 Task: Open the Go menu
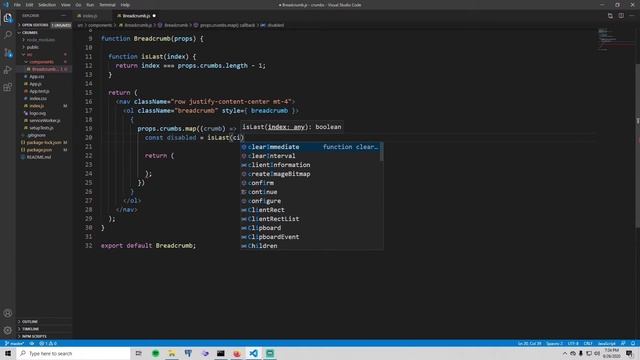[x=78, y=5]
